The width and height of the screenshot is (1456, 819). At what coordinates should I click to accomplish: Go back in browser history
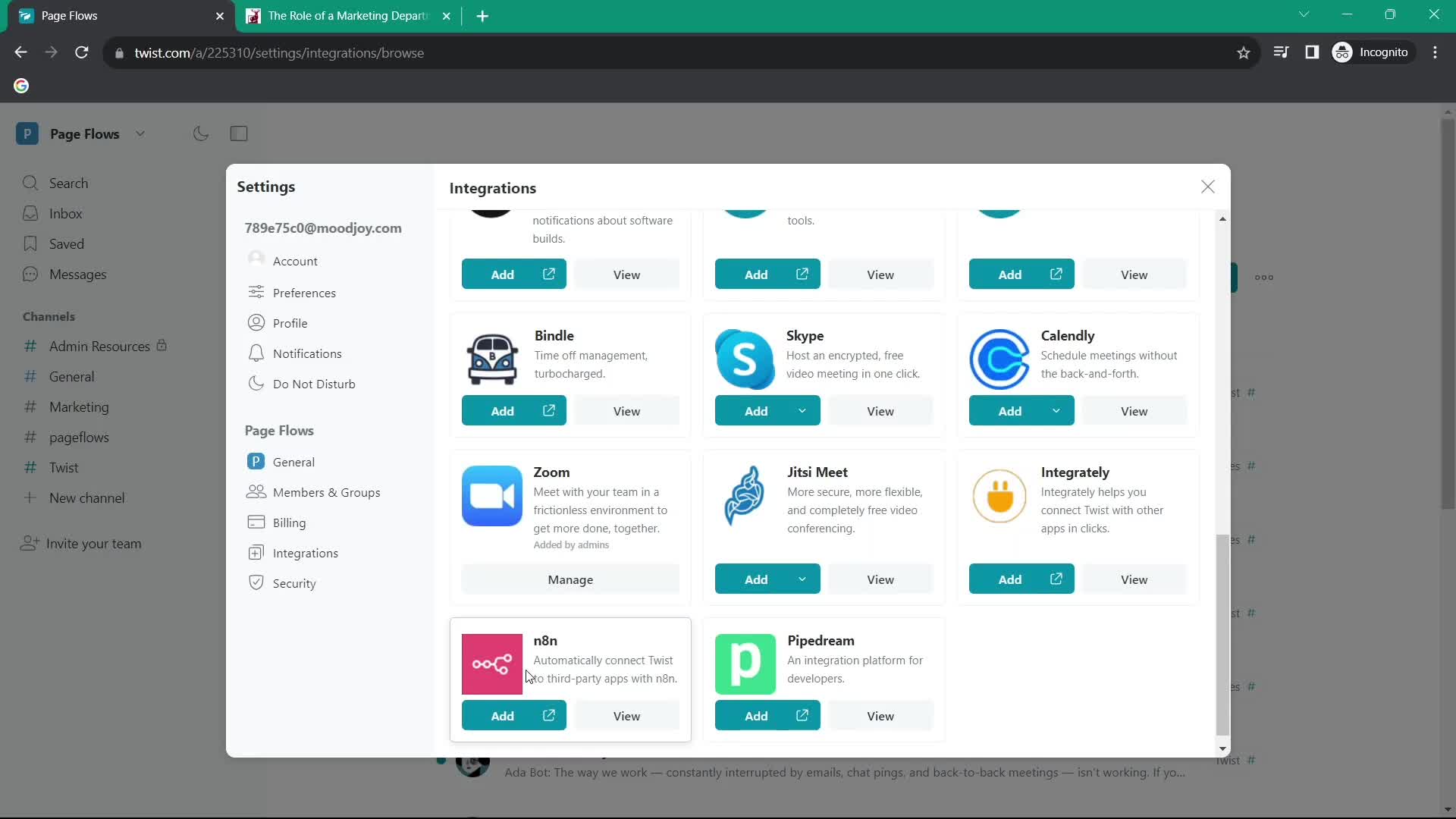(x=20, y=52)
